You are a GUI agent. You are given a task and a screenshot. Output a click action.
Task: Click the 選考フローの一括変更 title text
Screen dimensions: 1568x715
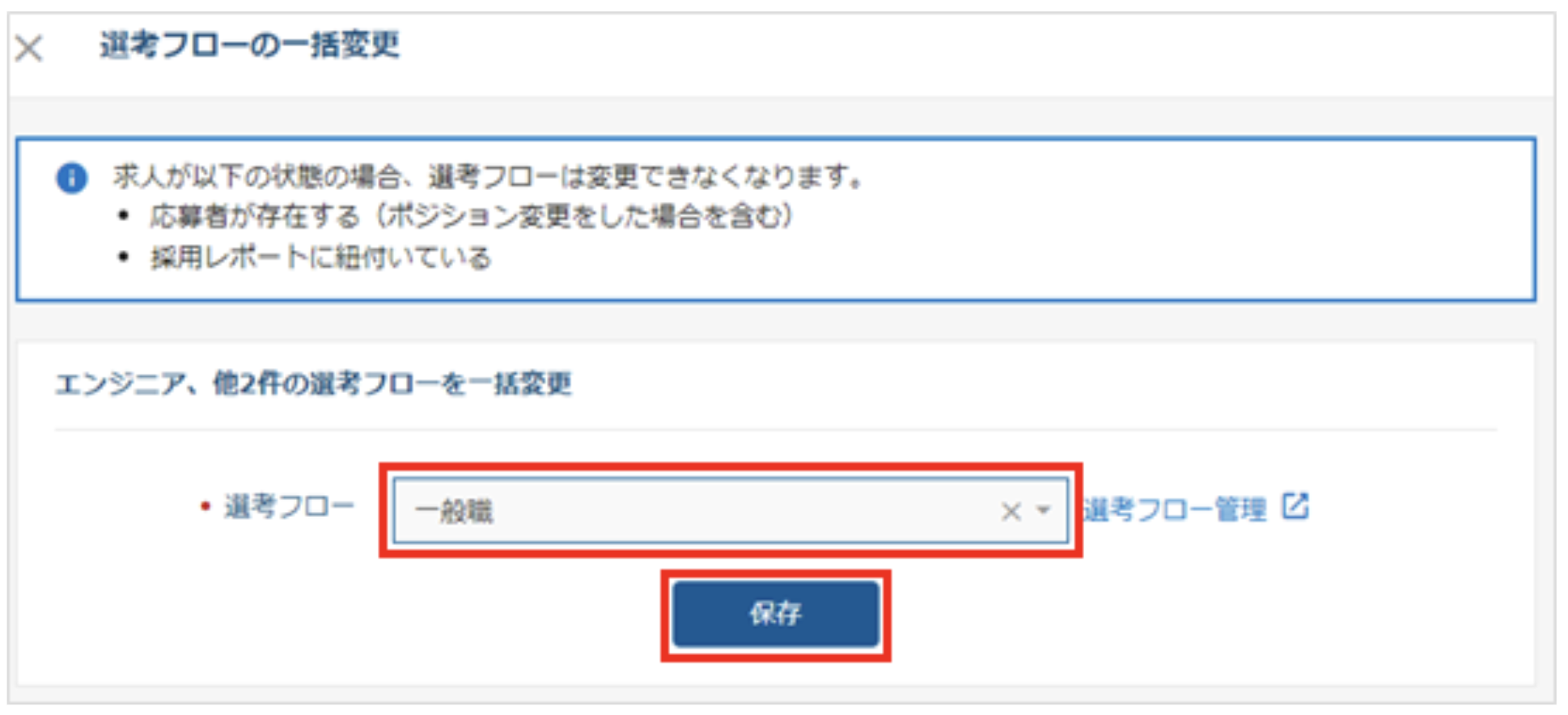250,44
